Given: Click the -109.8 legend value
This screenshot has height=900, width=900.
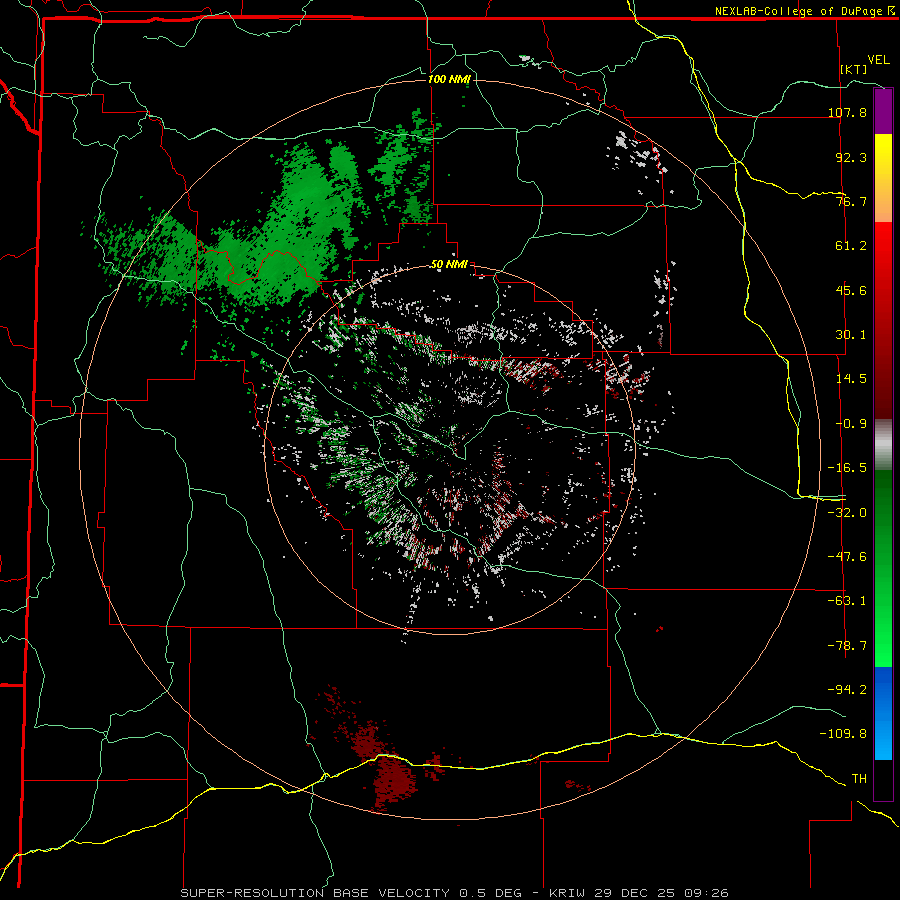Looking at the screenshot, I should tap(844, 734).
